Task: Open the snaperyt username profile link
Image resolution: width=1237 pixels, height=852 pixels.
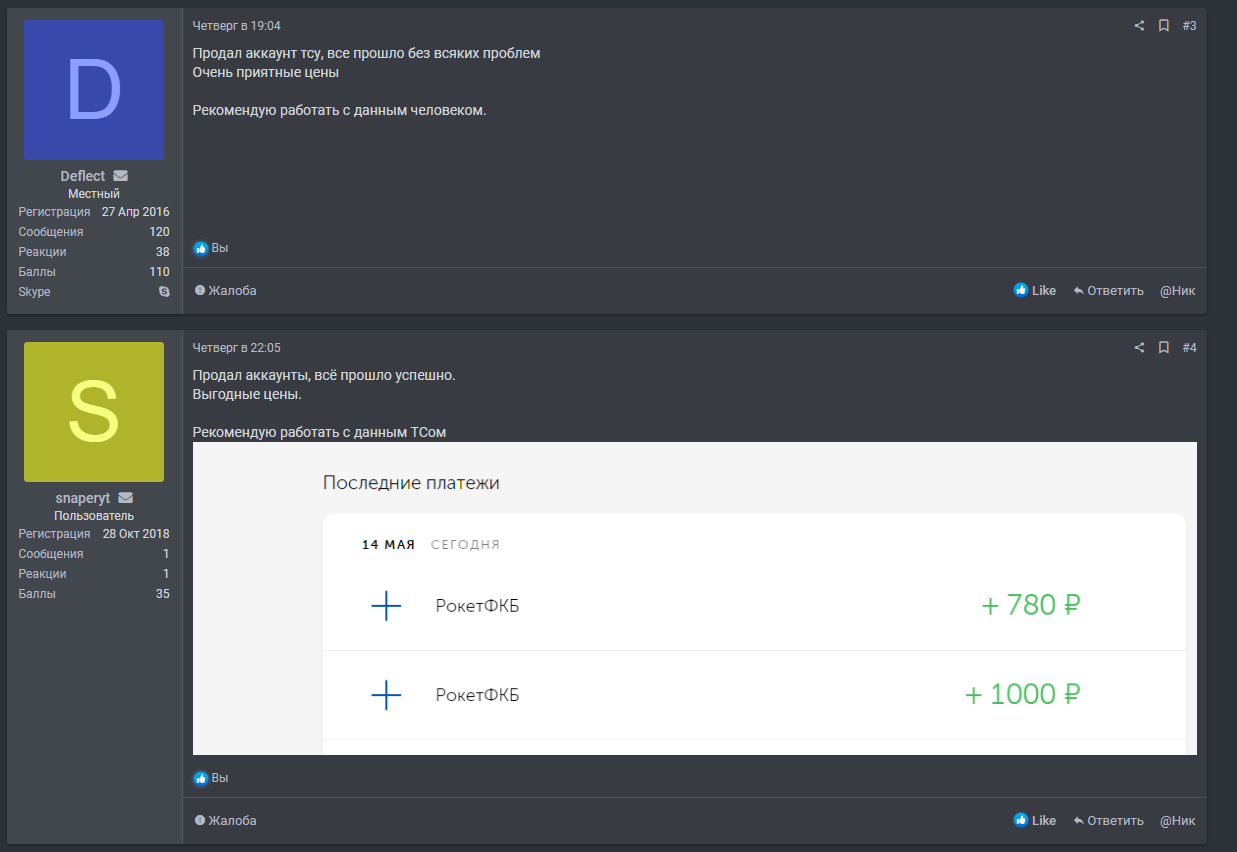Action: pos(82,498)
